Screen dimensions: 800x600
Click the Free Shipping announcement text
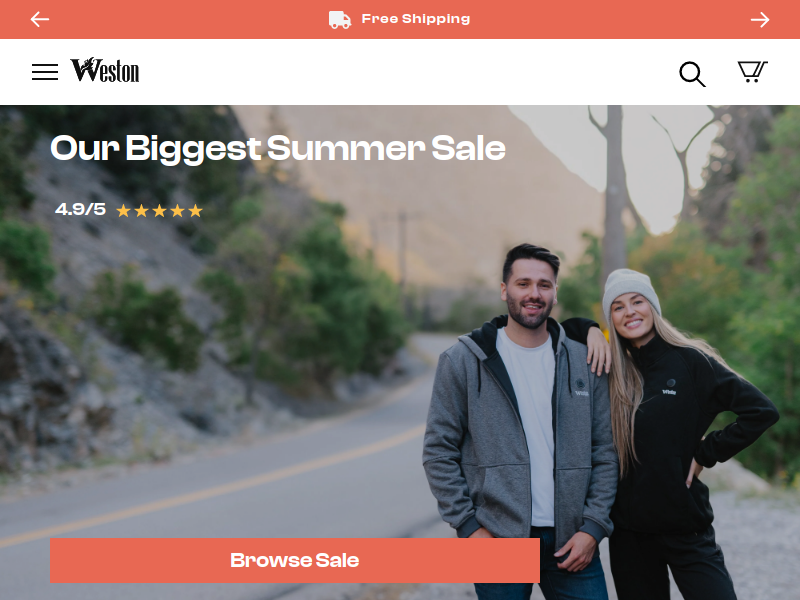click(416, 19)
